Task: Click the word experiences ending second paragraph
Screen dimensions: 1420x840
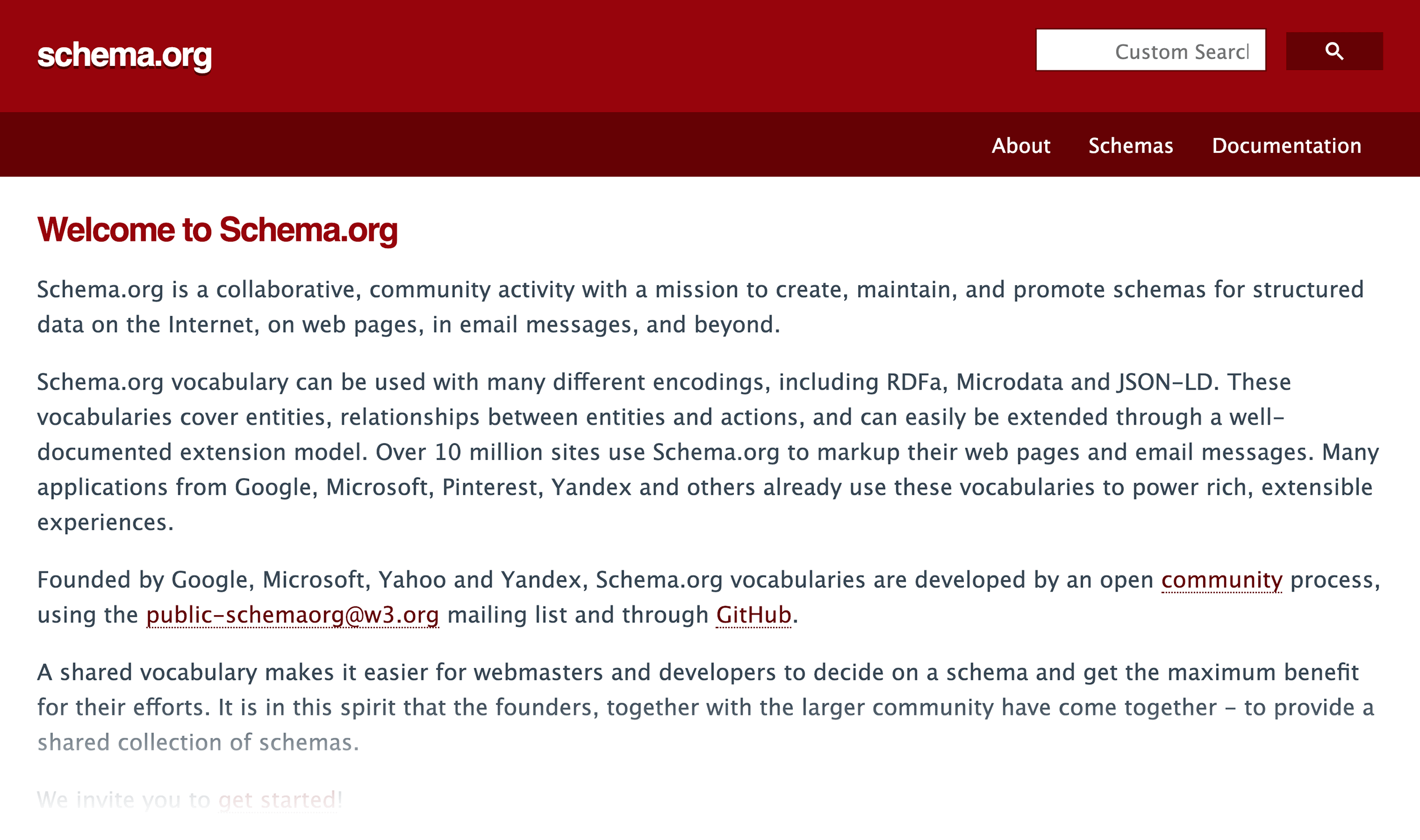Action: (105, 523)
